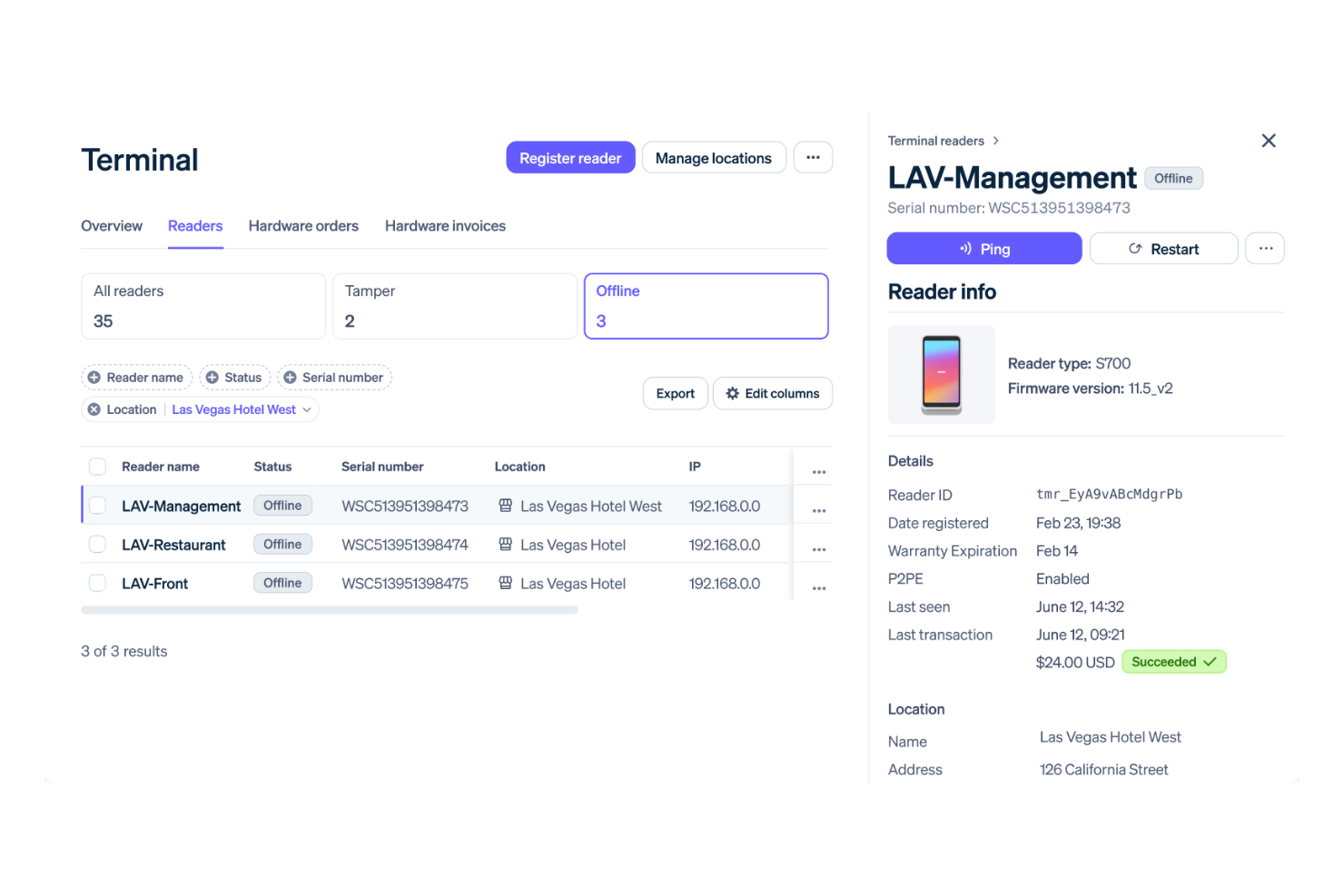
Task: Open the overflow menu for the LAV-Restaurant row
Action: (x=818, y=549)
